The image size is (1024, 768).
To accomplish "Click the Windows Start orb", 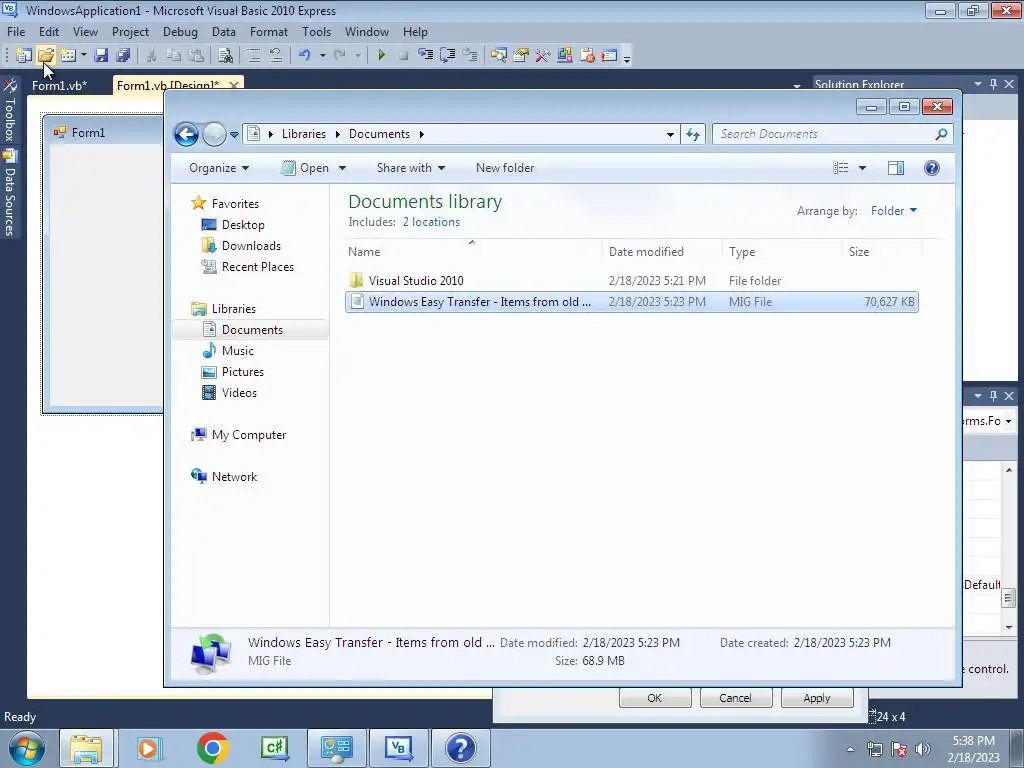I will (27, 749).
